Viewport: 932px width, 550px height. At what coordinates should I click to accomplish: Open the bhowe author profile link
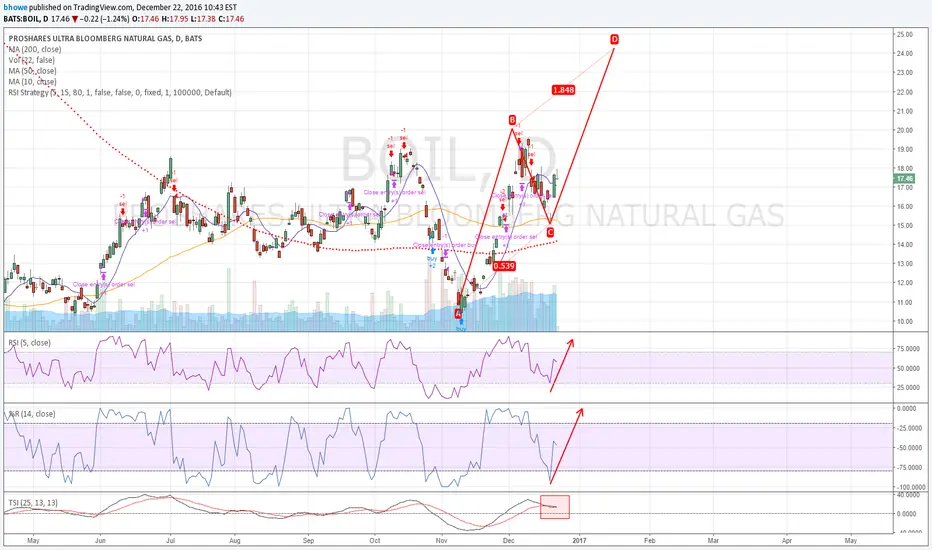(x=15, y=8)
